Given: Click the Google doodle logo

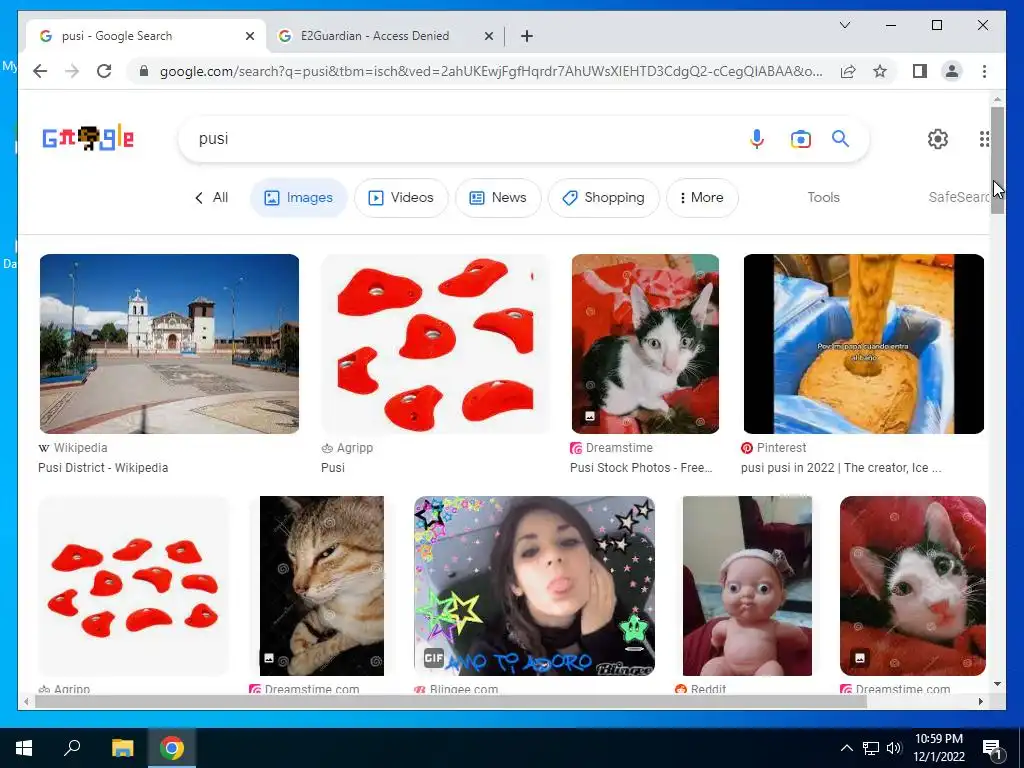Looking at the screenshot, I should [x=88, y=138].
